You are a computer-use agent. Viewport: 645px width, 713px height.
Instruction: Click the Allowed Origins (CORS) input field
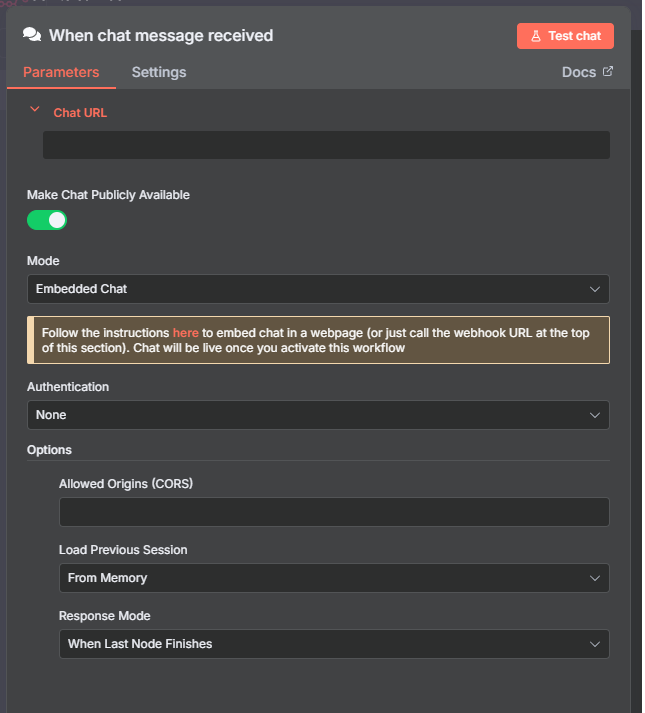(334, 512)
